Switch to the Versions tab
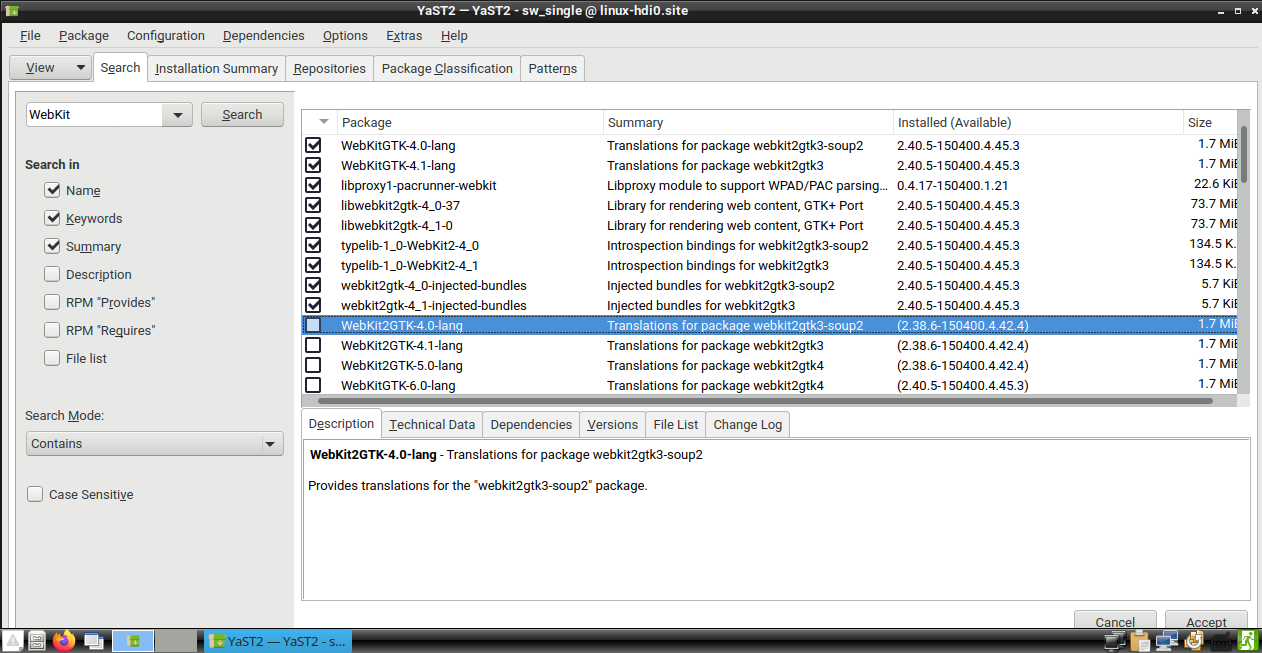This screenshot has width=1262, height=653. pos(612,424)
